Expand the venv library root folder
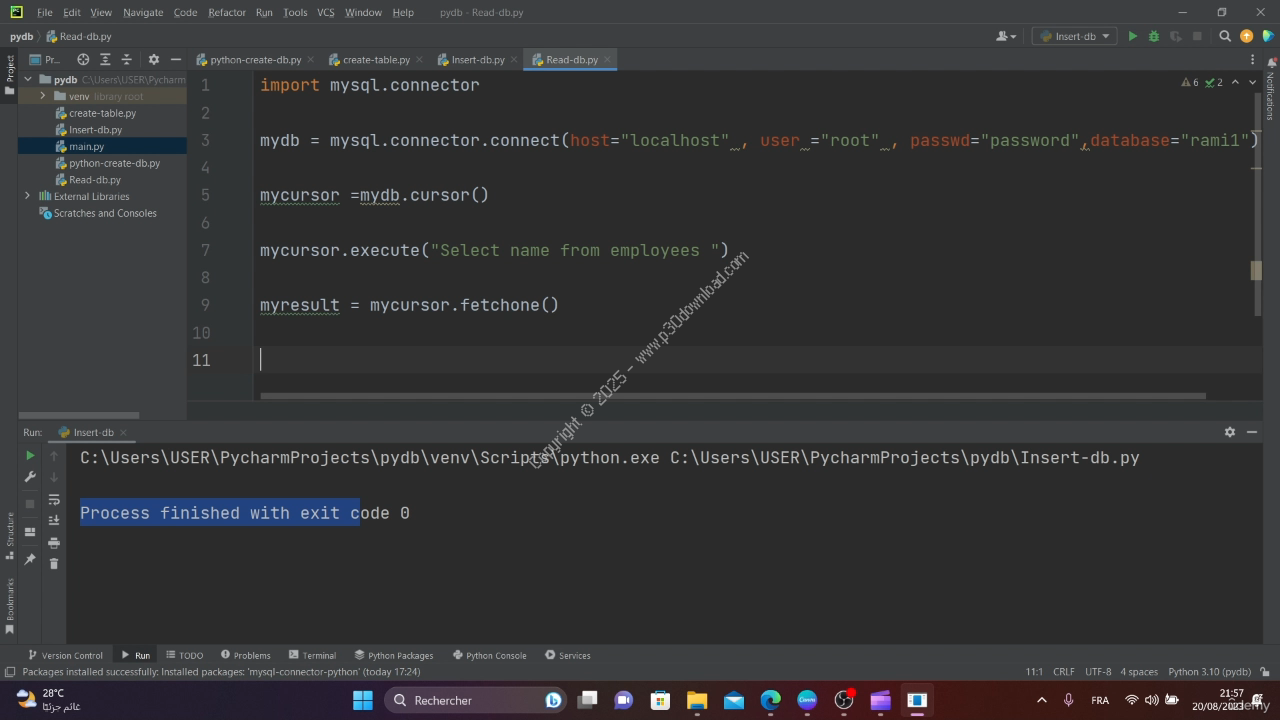This screenshot has height=720, width=1280. pos(44,96)
